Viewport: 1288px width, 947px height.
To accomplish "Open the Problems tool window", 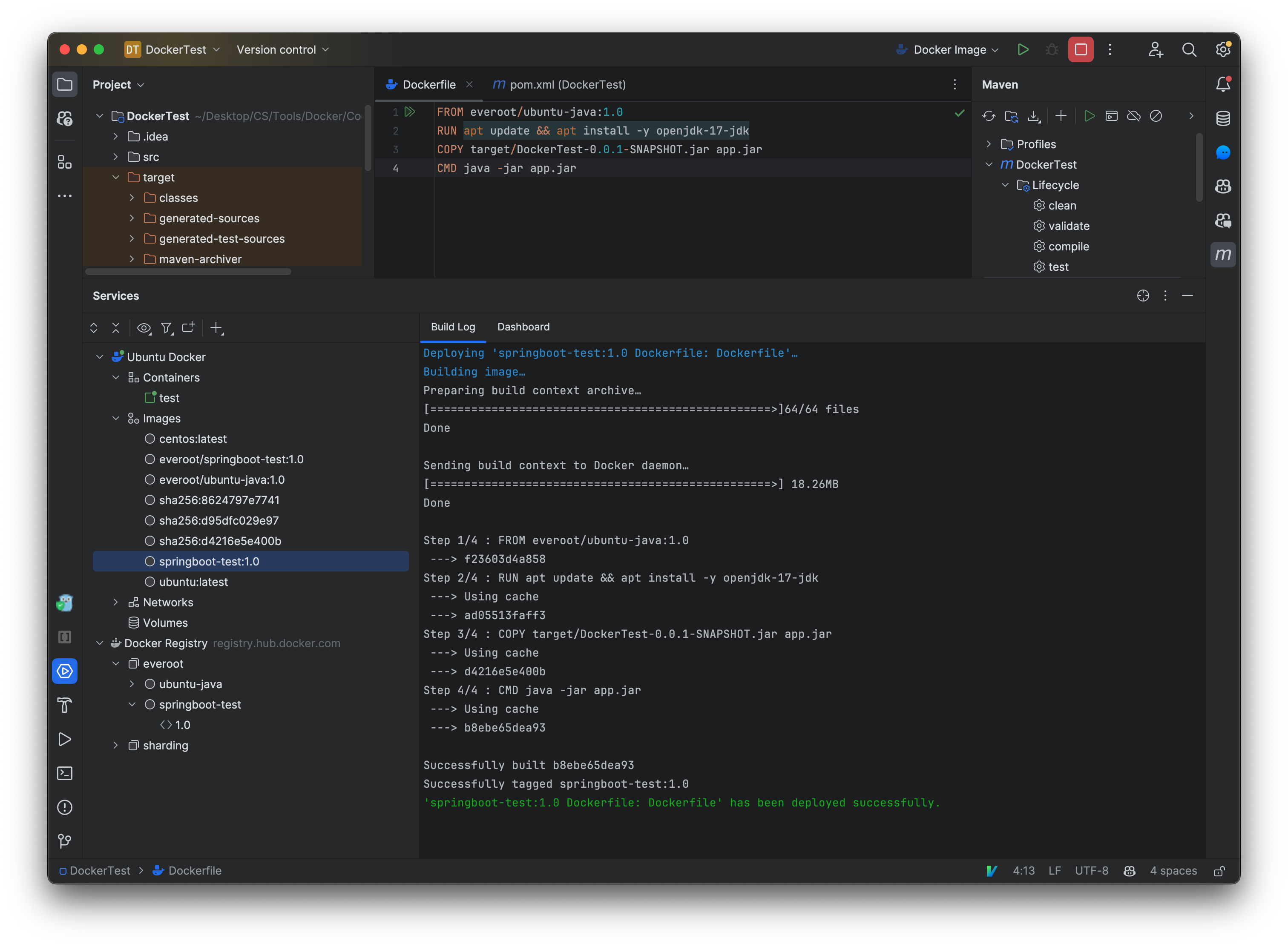I will tap(65, 807).
